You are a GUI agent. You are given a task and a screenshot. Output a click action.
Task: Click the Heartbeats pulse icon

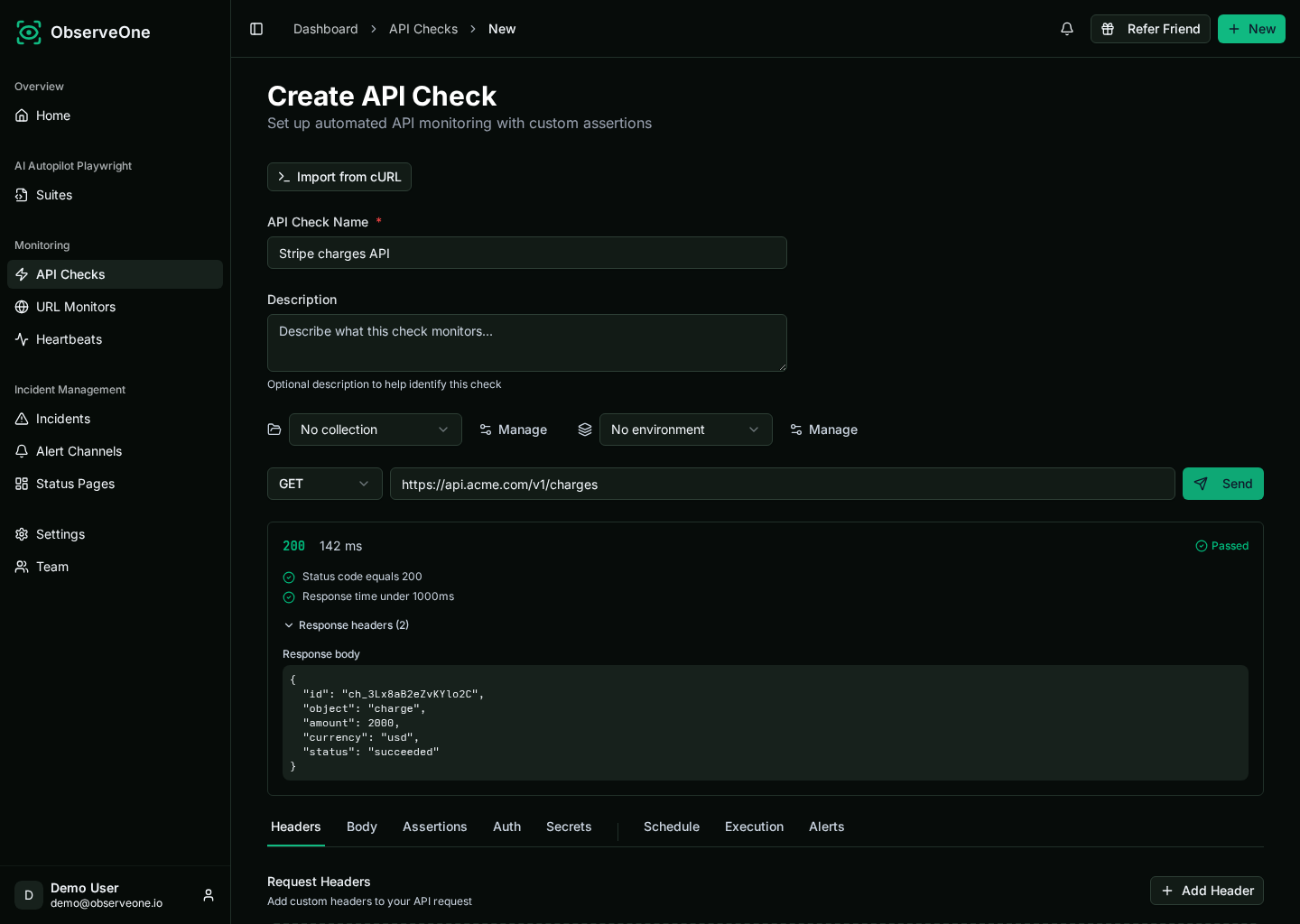tap(22, 339)
